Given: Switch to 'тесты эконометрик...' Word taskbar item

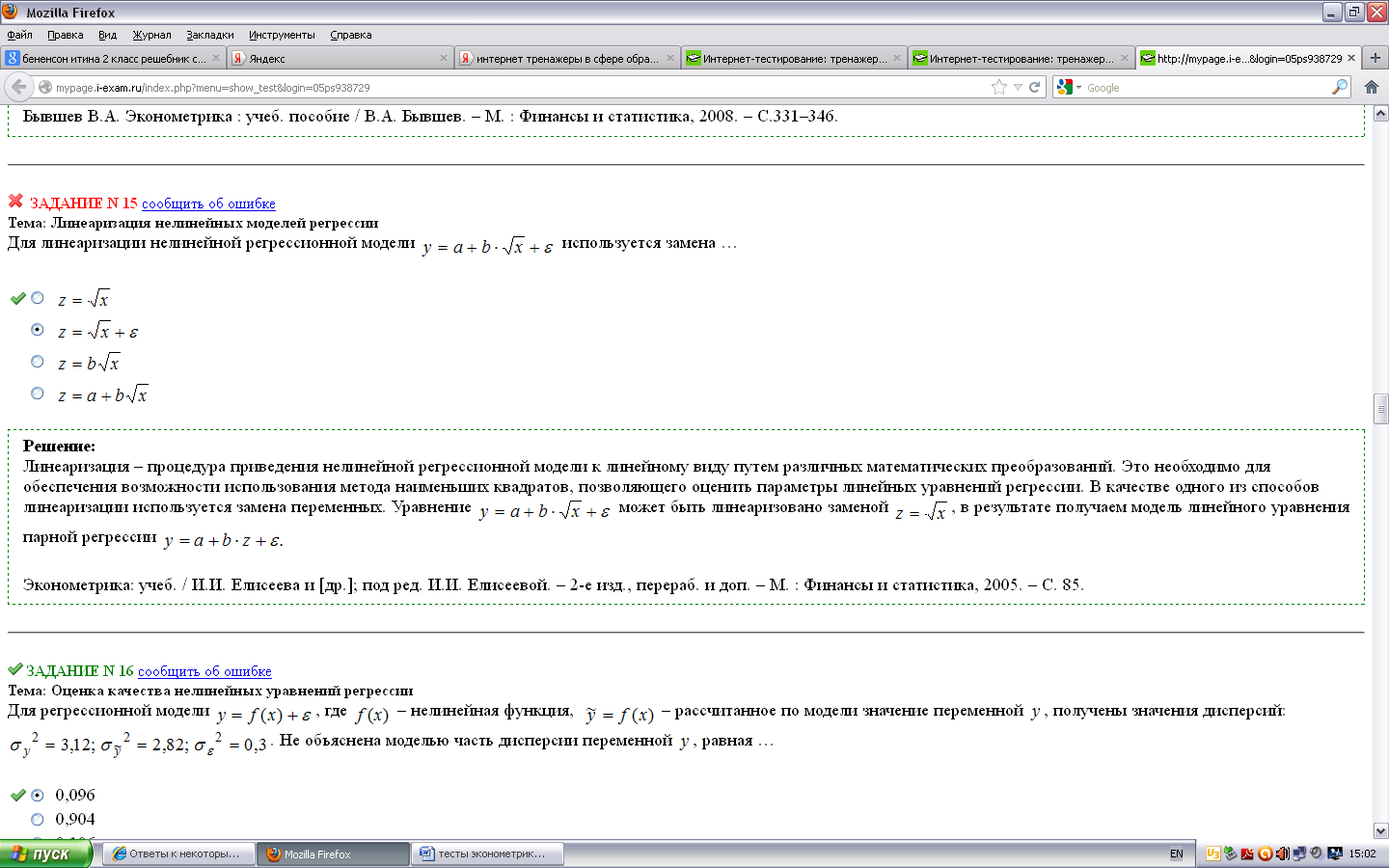Looking at the screenshot, I should tap(488, 854).
